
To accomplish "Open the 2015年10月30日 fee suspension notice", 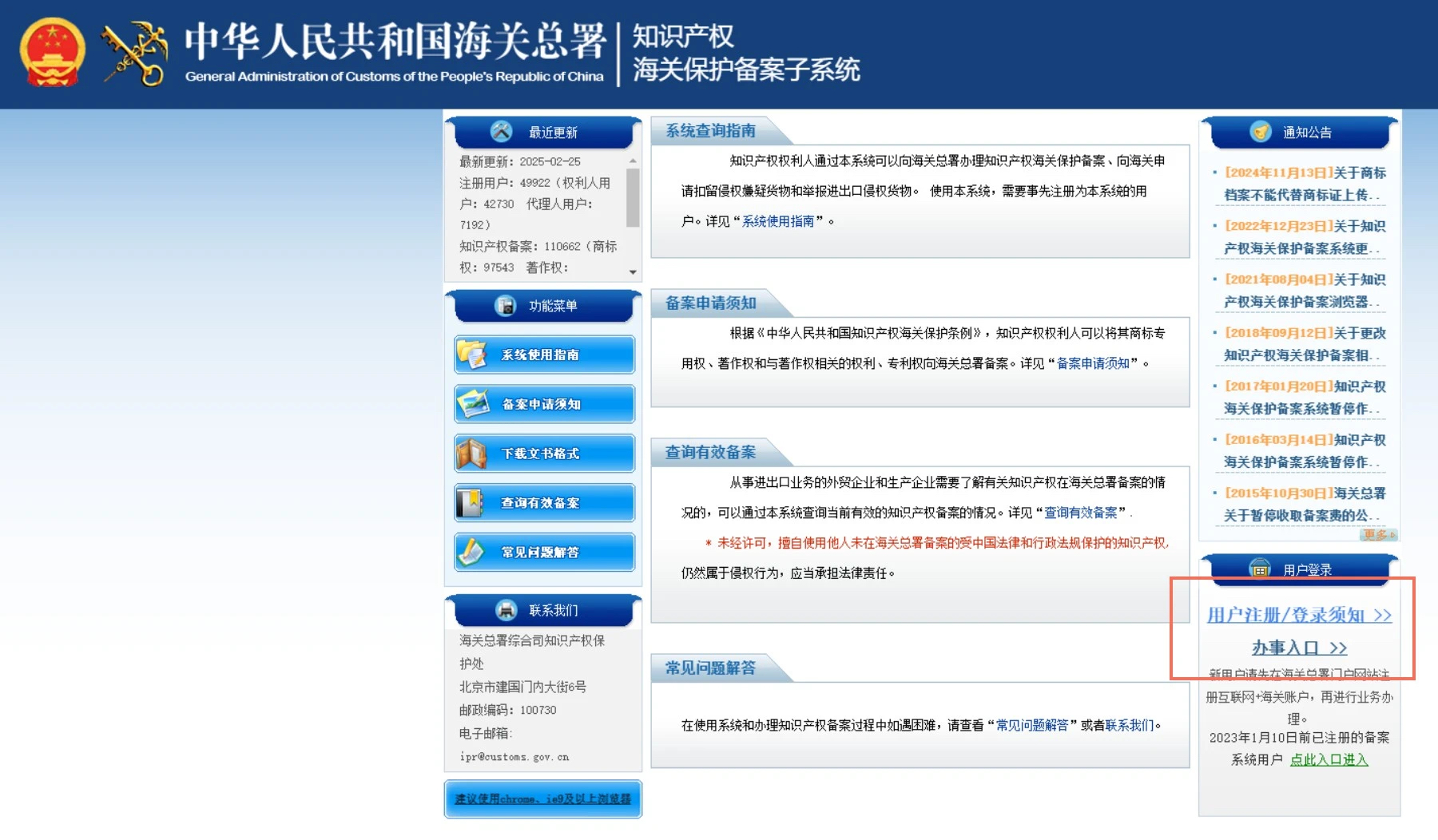I will coord(1304,505).
